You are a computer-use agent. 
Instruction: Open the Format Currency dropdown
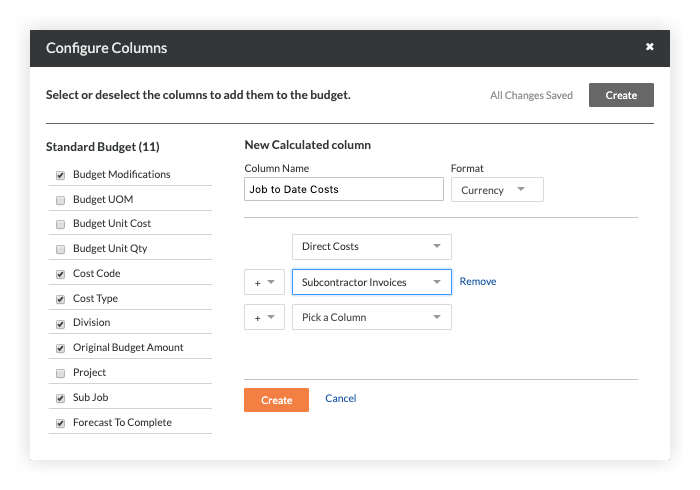pyautogui.click(x=497, y=190)
